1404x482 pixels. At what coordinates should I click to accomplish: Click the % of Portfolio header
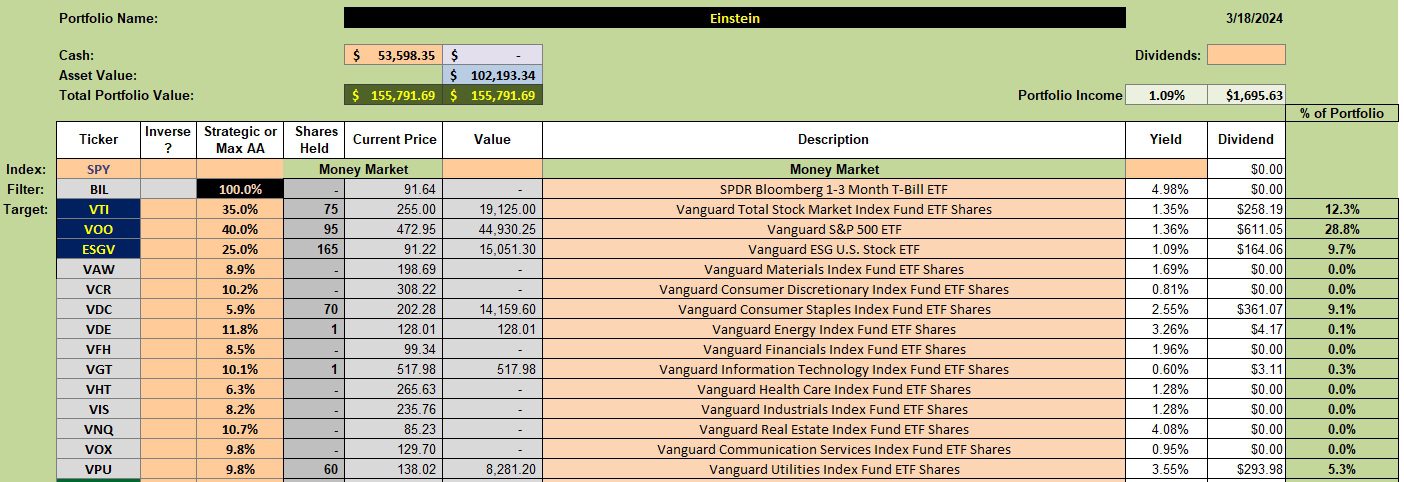tap(1341, 113)
